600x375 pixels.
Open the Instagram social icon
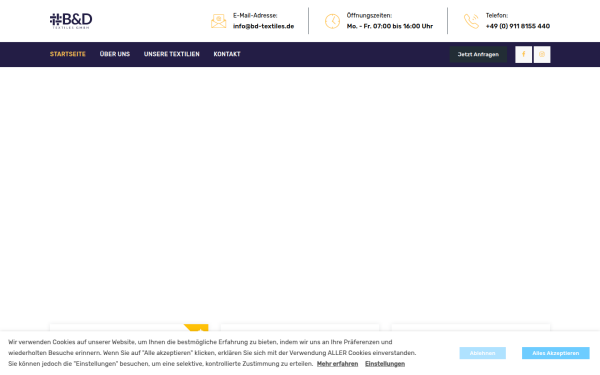click(x=542, y=54)
